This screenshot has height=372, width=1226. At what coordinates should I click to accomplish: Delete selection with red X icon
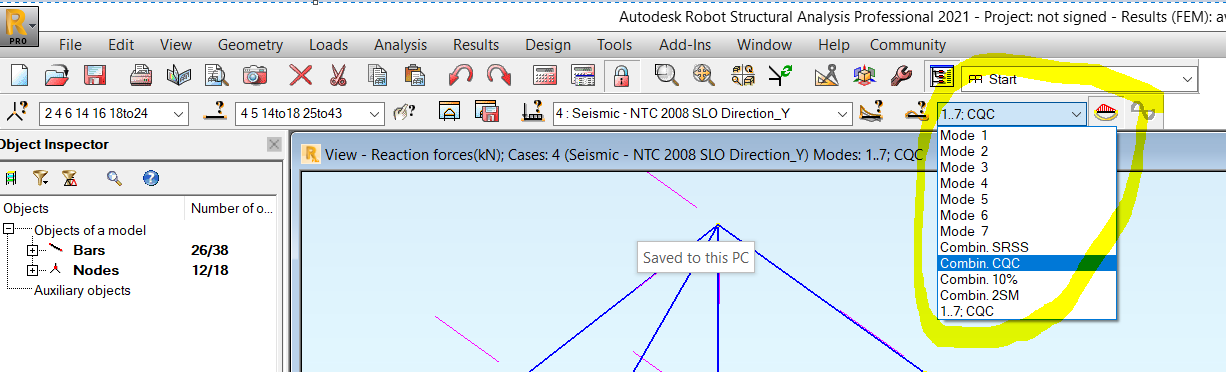pyautogui.click(x=300, y=76)
